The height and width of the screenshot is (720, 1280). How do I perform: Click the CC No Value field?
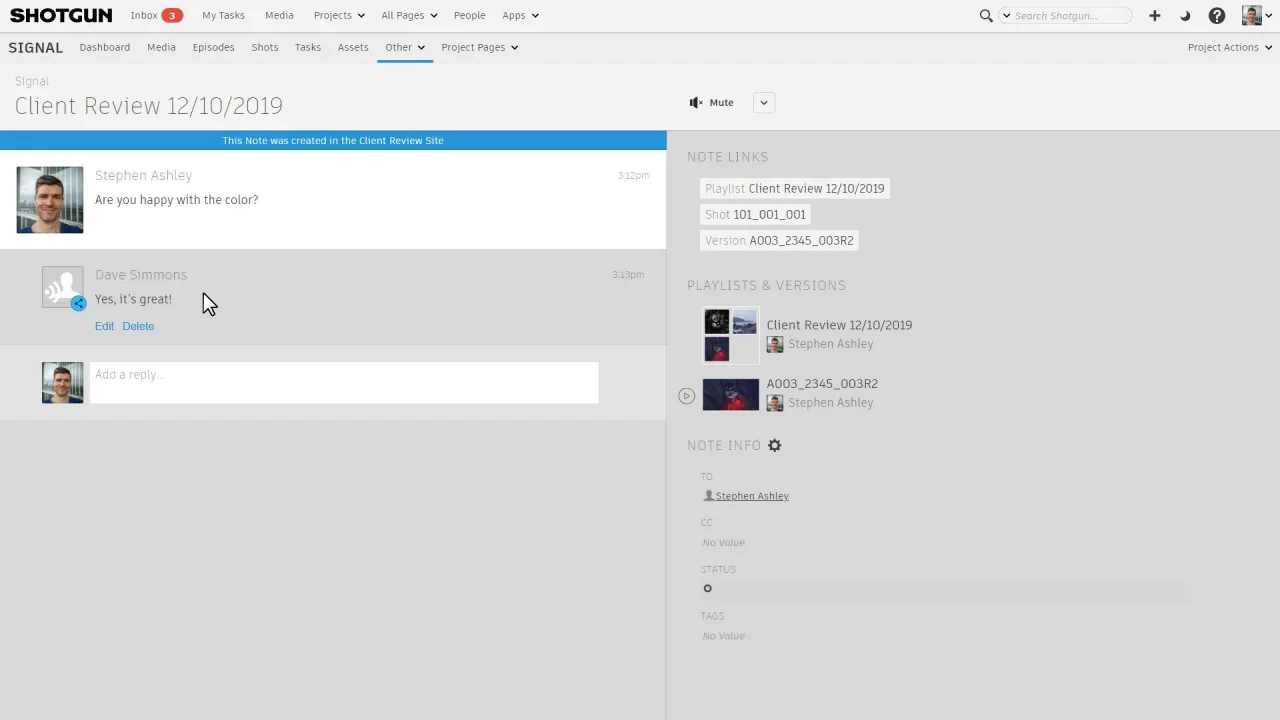[724, 543]
